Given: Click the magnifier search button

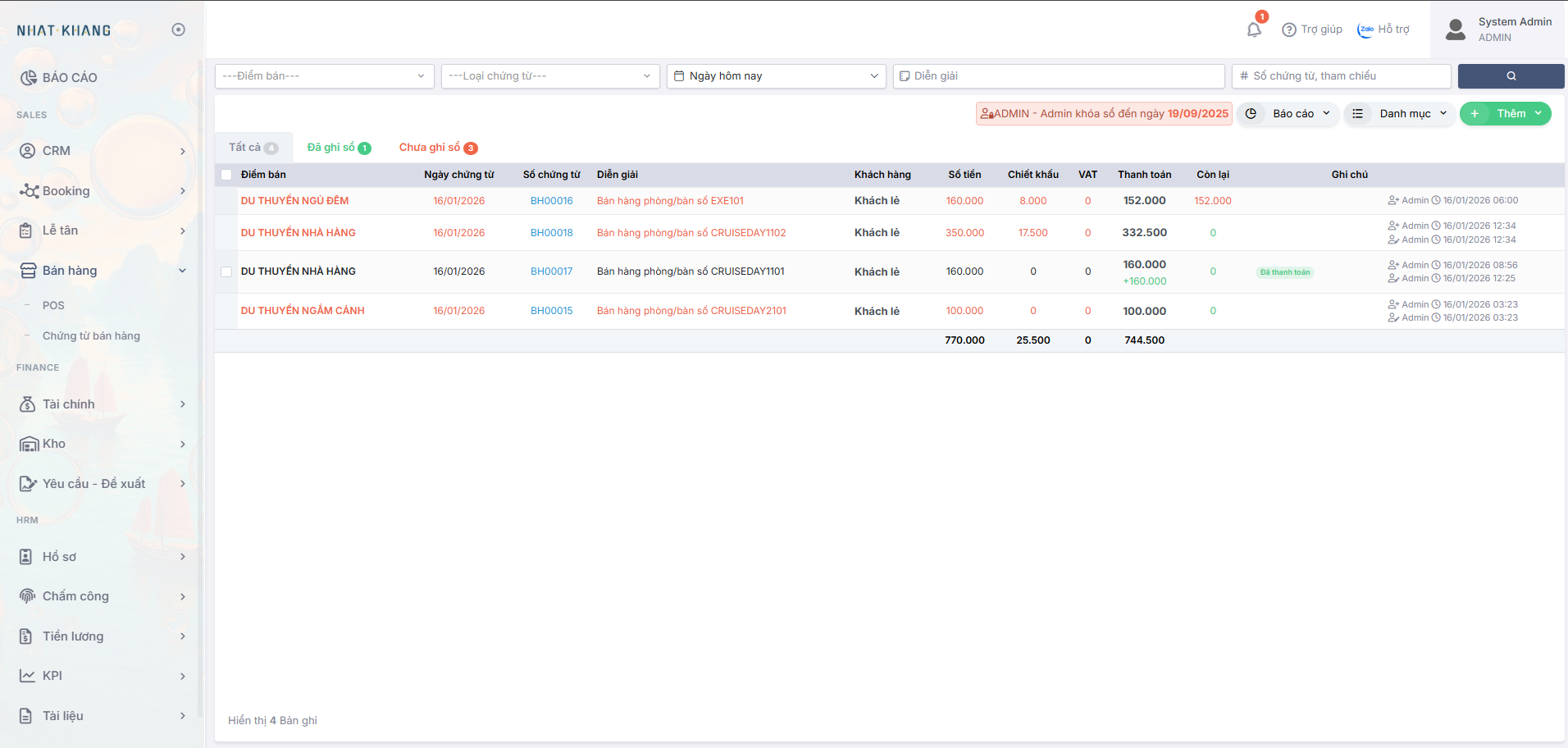Looking at the screenshot, I should 1511,76.
